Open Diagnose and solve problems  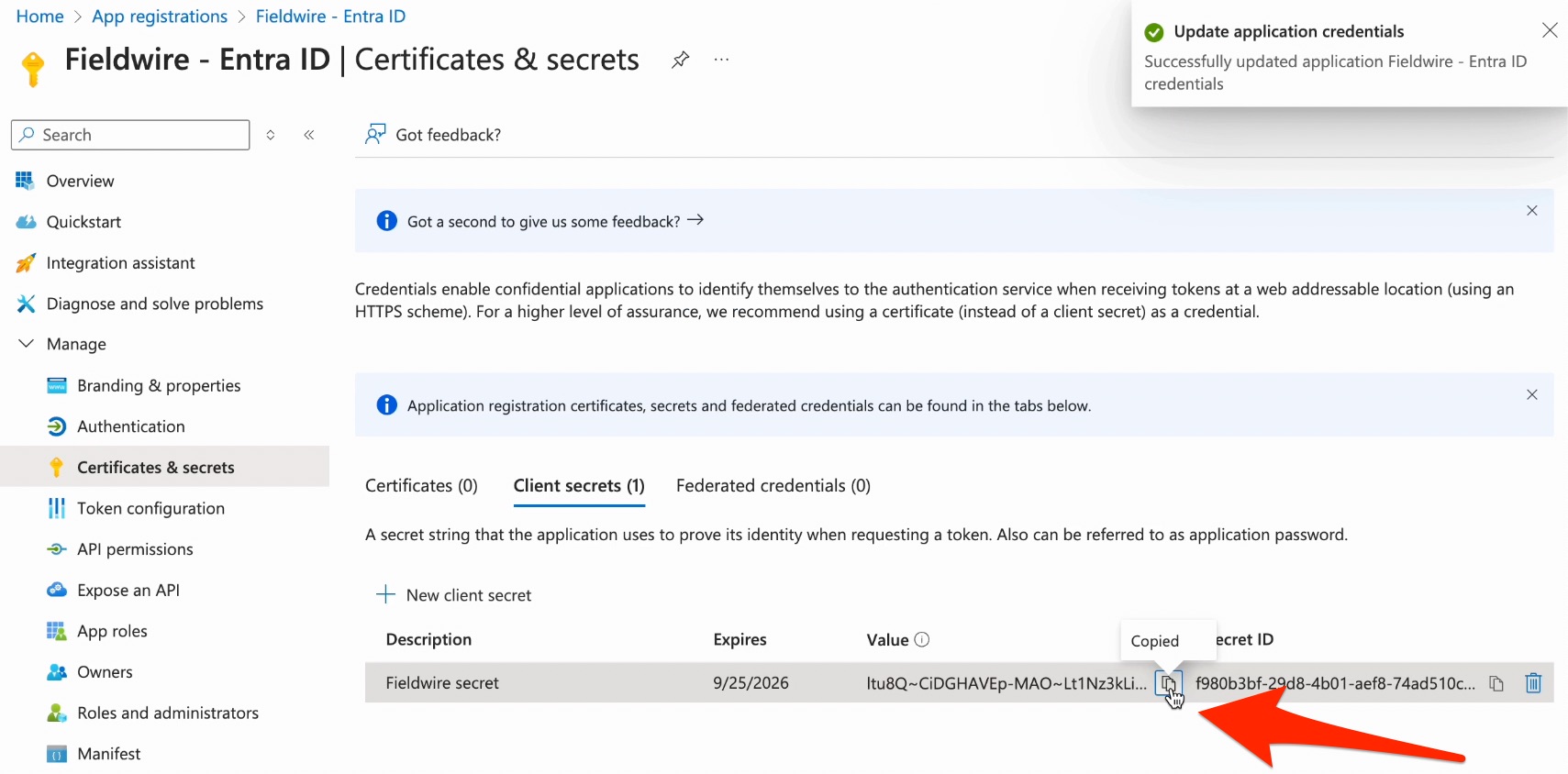(x=154, y=304)
